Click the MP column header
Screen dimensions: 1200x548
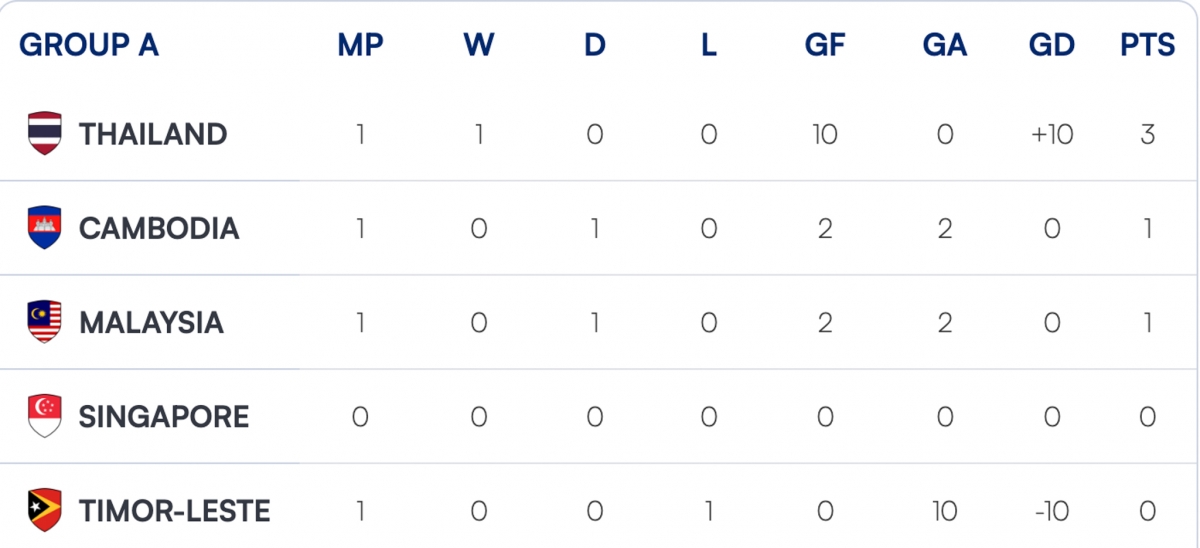coord(360,45)
